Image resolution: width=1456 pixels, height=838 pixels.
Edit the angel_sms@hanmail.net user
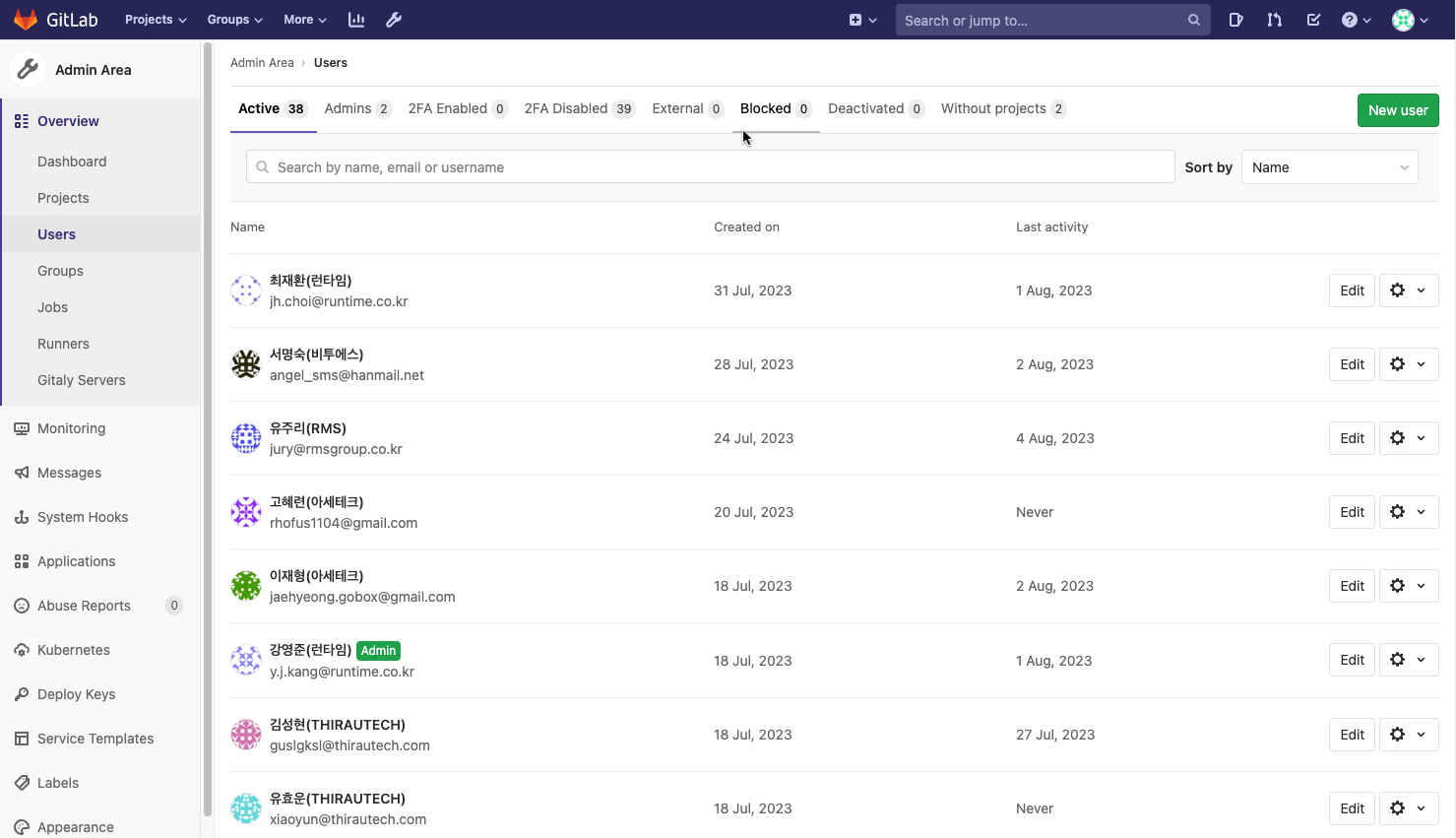(1352, 364)
